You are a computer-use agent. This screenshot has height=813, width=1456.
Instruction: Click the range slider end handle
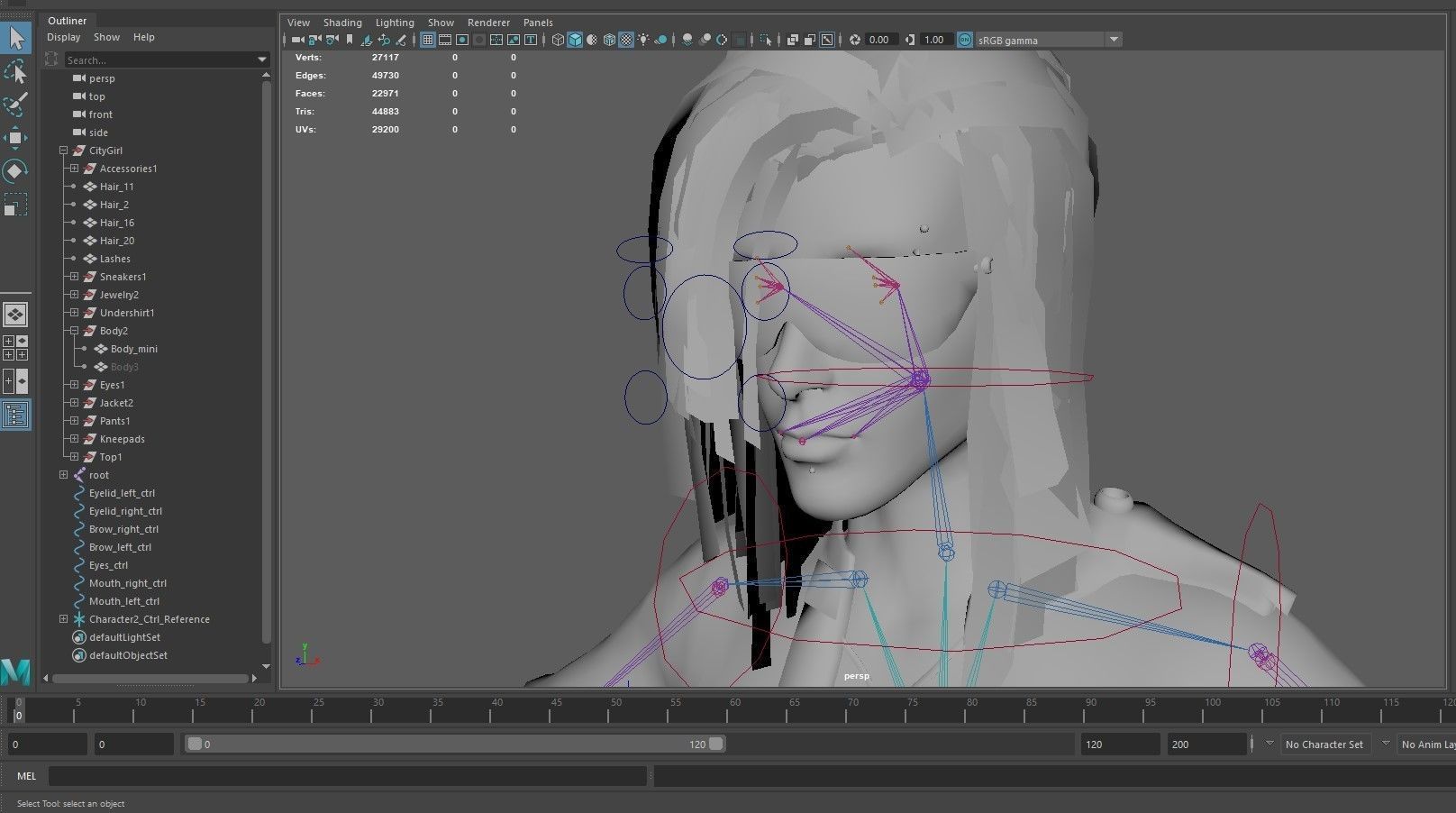click(716, 744)
